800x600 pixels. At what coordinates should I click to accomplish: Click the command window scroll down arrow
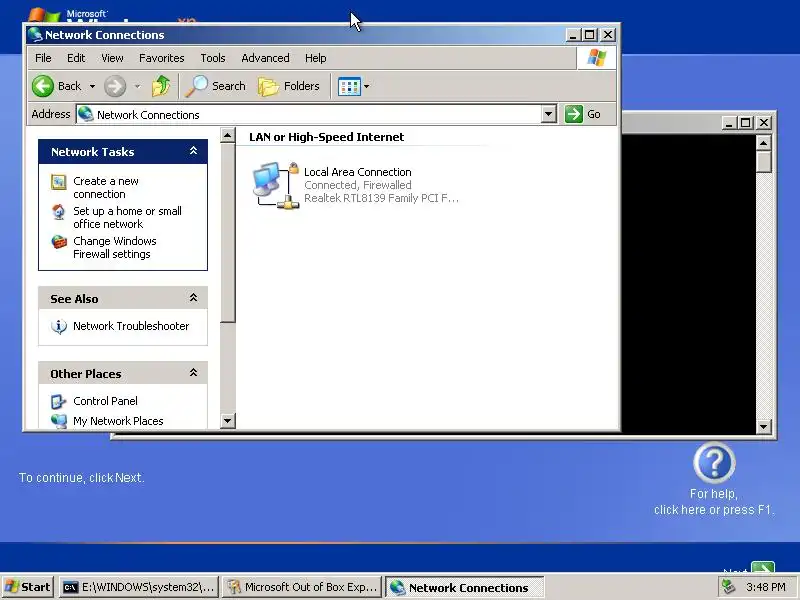click(x=763, y=427)
